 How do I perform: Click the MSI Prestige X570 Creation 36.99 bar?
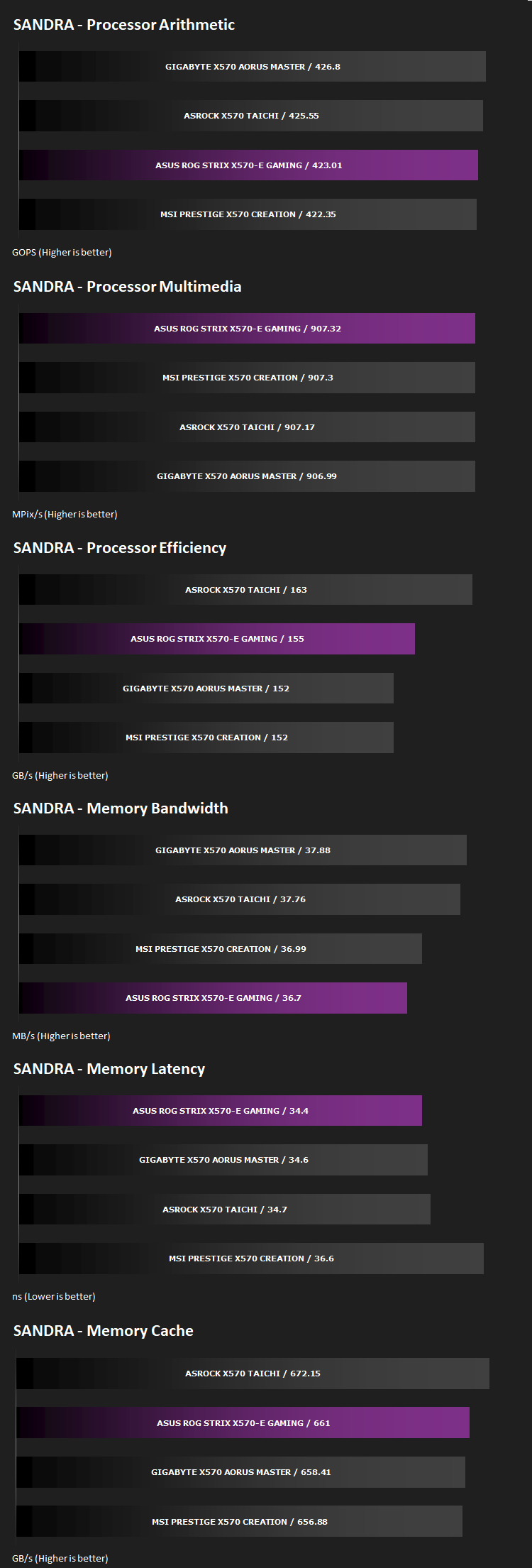pos(221,949)
